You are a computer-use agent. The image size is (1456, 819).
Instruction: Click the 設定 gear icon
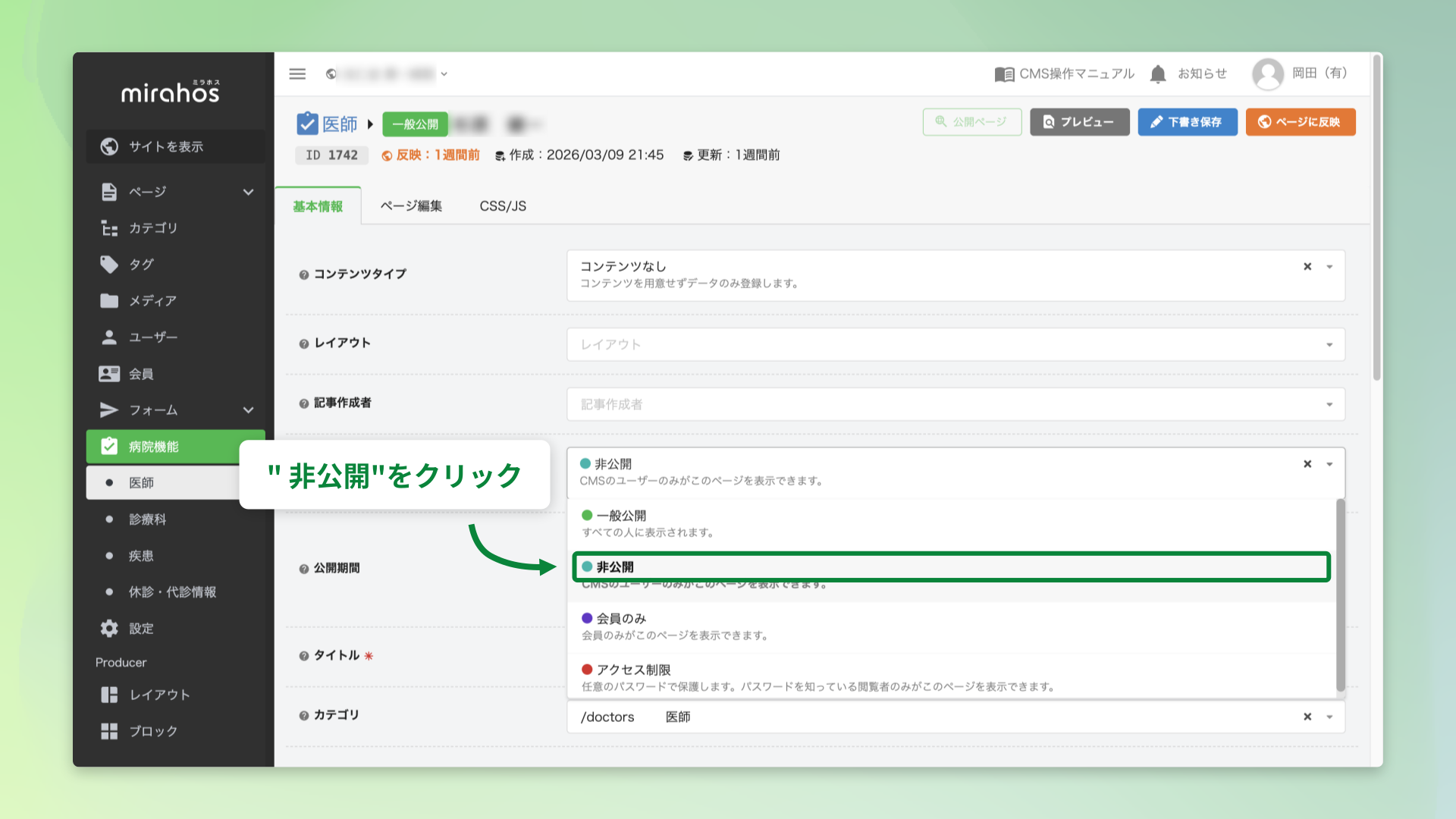click(109, 628)
